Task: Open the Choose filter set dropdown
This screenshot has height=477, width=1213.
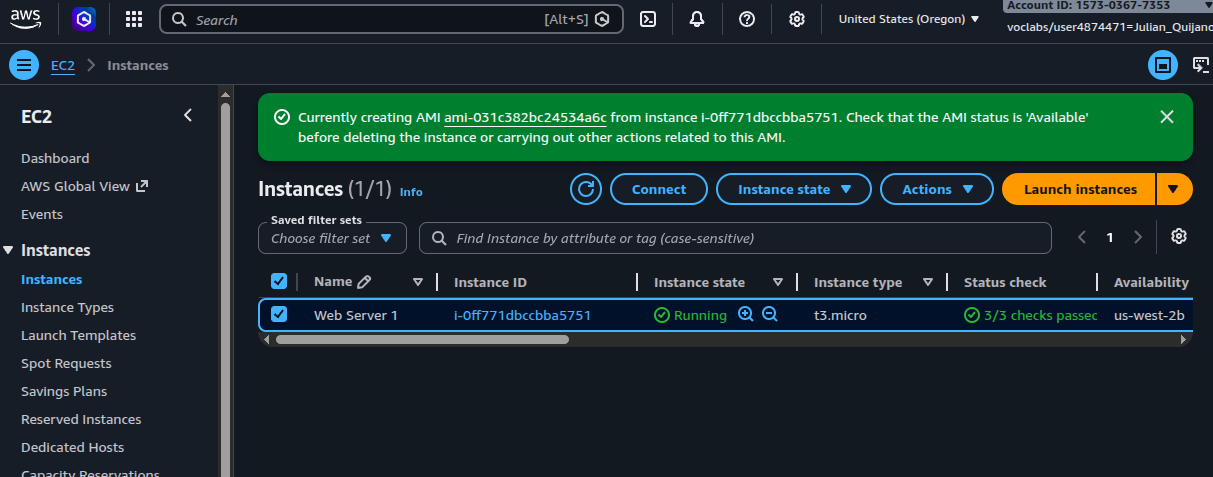Action: click(x=332, y=238)
